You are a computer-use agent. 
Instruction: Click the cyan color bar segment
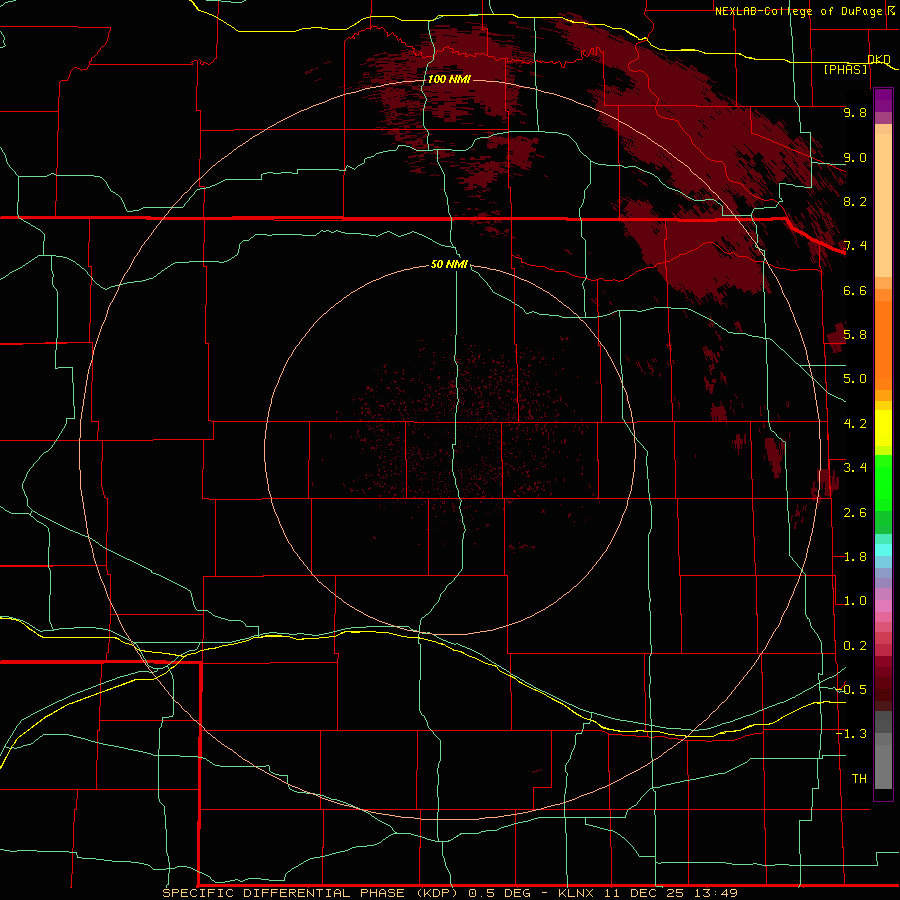(x=883, y=549)
